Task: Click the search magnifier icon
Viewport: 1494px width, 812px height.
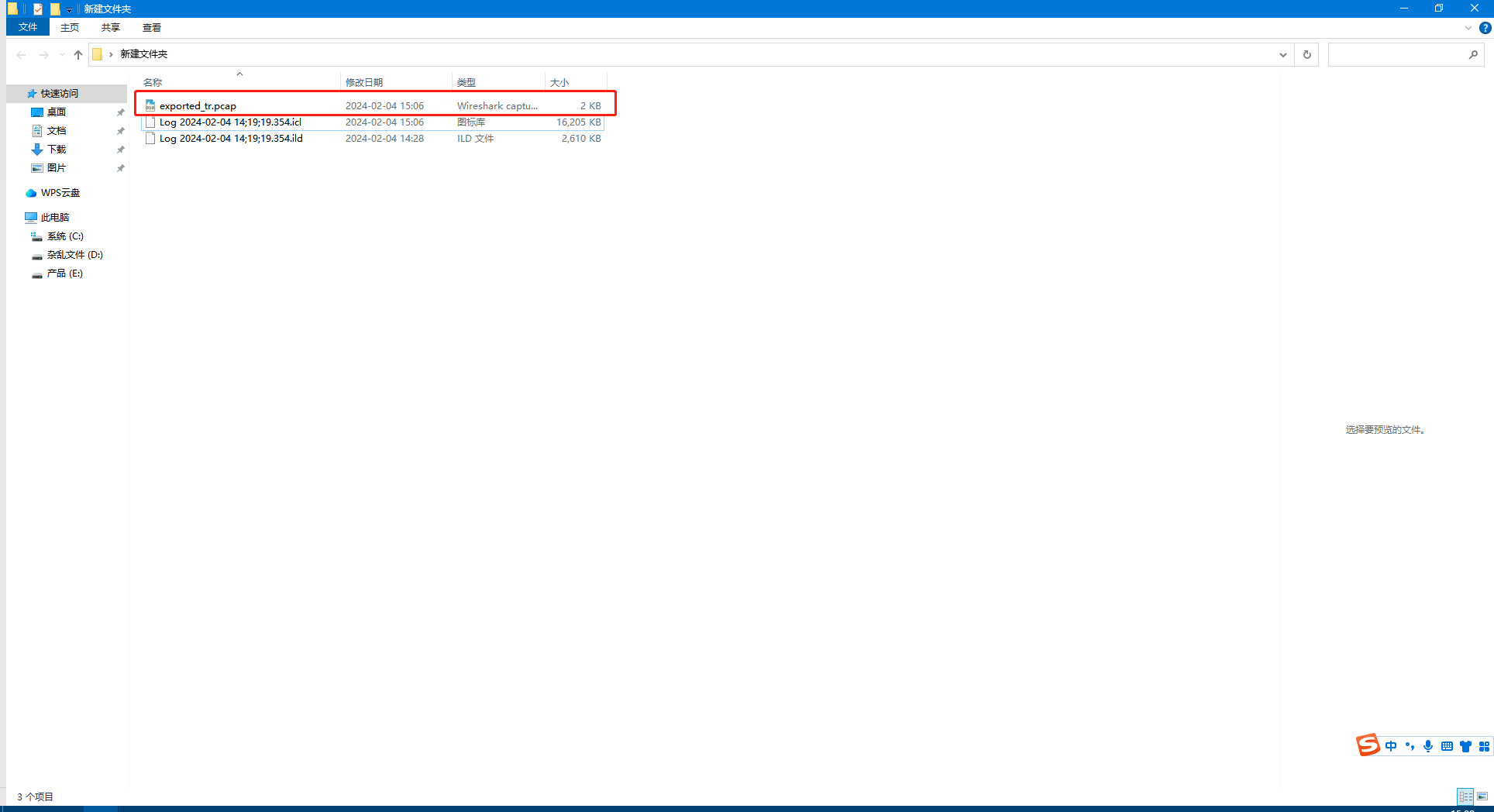Action: 1473,54
